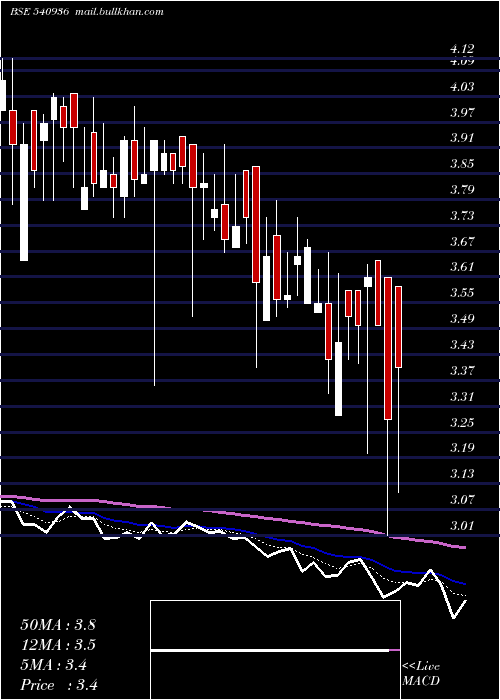Click the 3.97 price axis label

[462, 112]
